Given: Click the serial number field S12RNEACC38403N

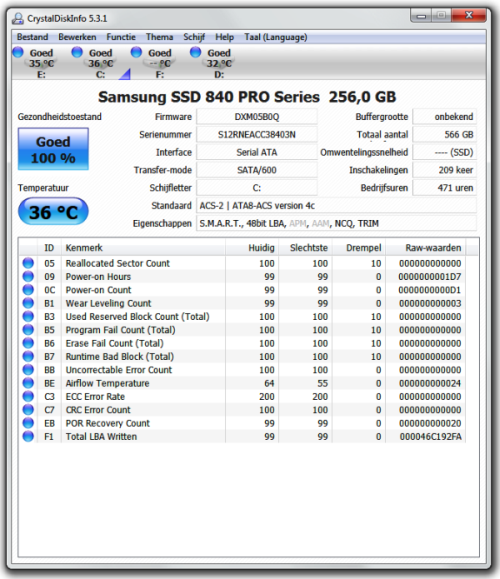Looking at the screenshot, I should pyautogui.click(x=257, y=134).
